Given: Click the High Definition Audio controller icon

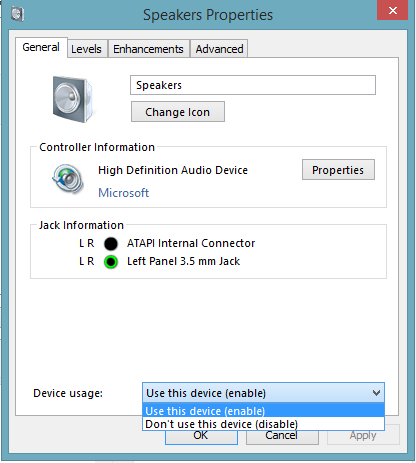Looking at the screenshot, I should (68, 179).
